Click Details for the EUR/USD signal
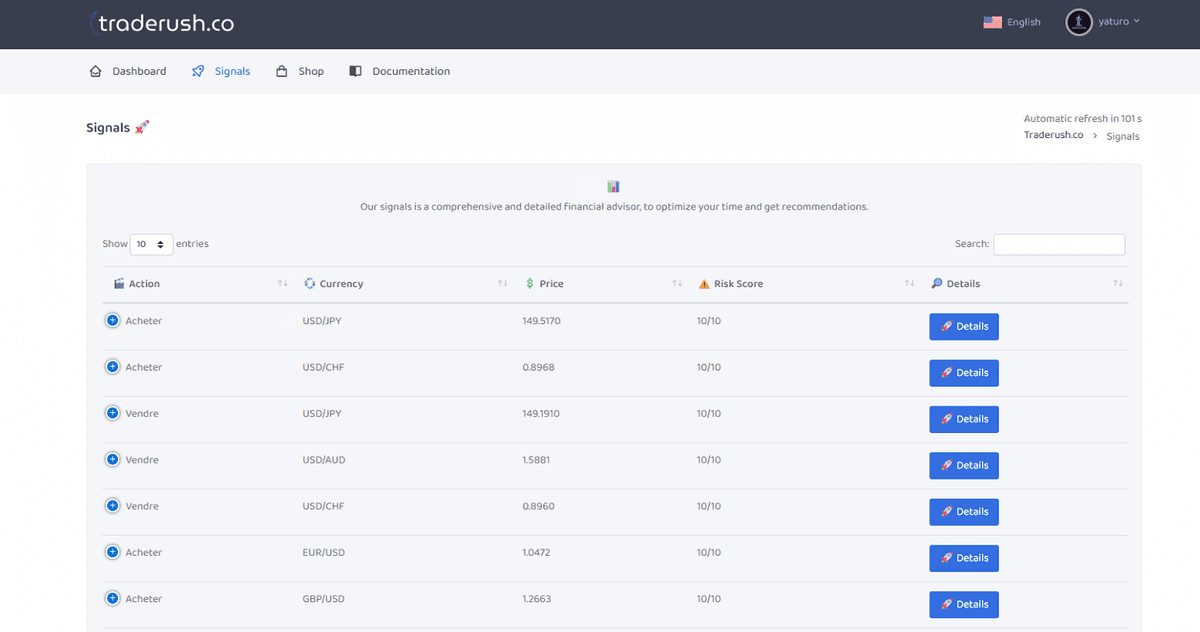1200x632 pixels. pyautogui.click(x=963, y=557)
